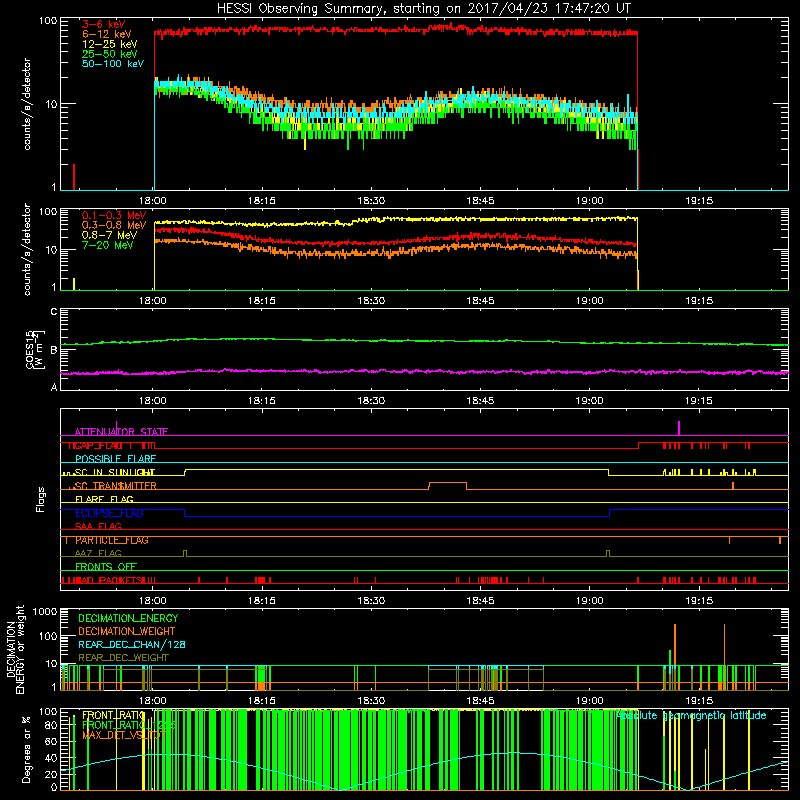Image resolution: width=800 pixels, height=800 pixels.
Task: Select the 50-100 keV legend label
Action: (x=113, y=64)
